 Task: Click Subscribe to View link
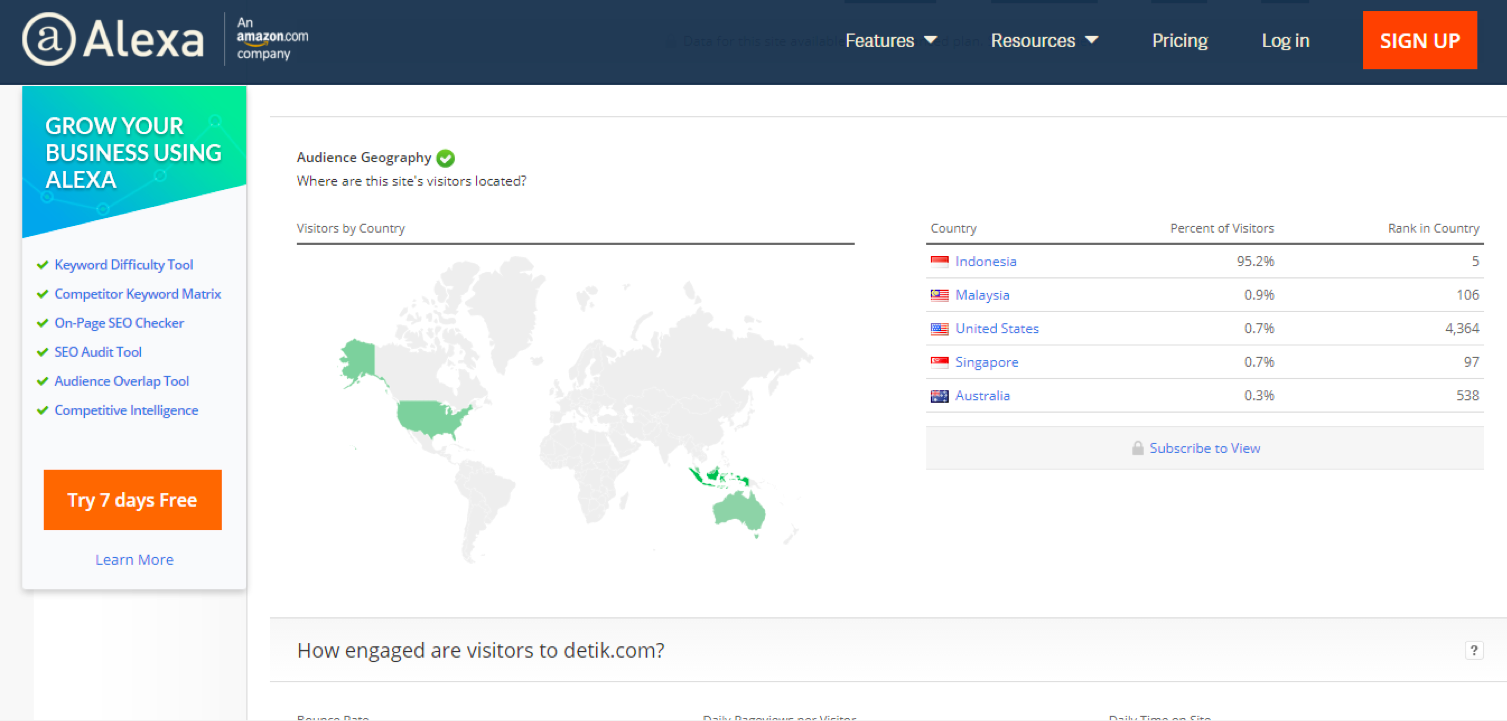click(1205, 448)
